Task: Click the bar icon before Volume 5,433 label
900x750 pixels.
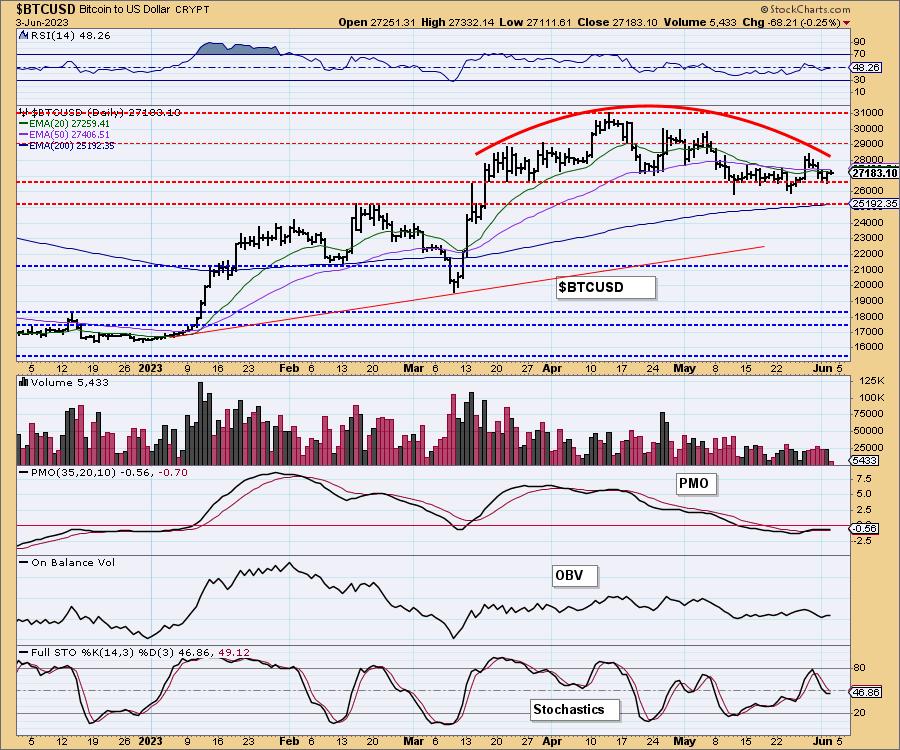Action: [24, 382]
